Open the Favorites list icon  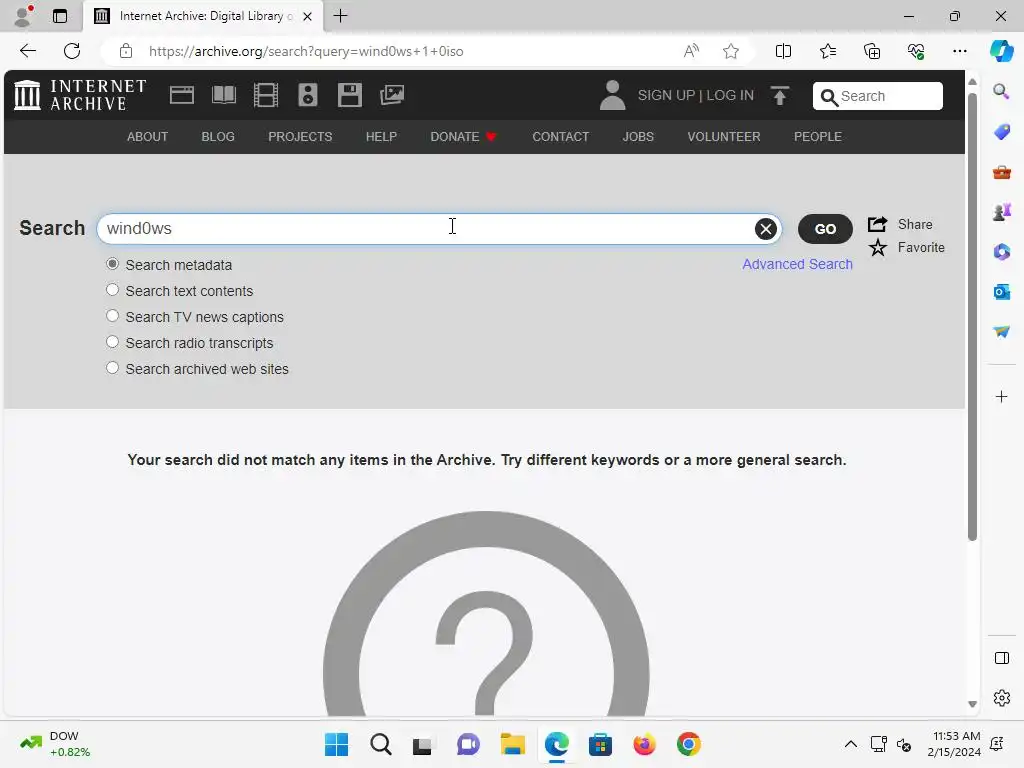coord(827,51)
